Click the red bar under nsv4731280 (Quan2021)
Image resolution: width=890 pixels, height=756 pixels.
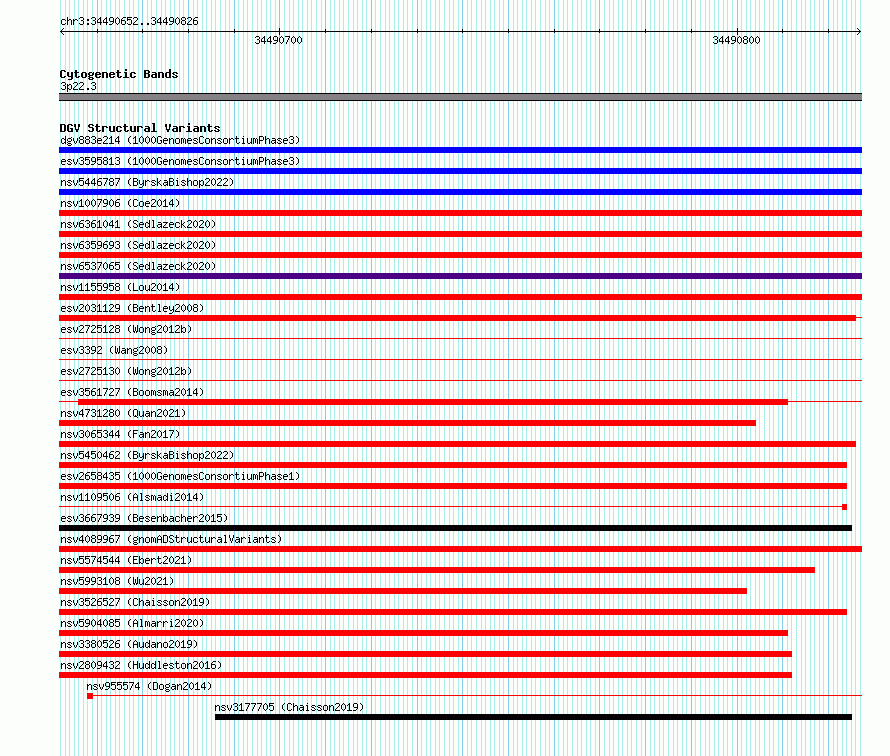[408, 423]
